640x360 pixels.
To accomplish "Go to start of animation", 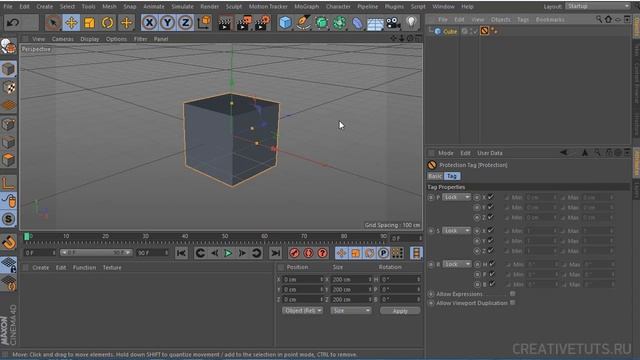I will [x=181, y=253].
